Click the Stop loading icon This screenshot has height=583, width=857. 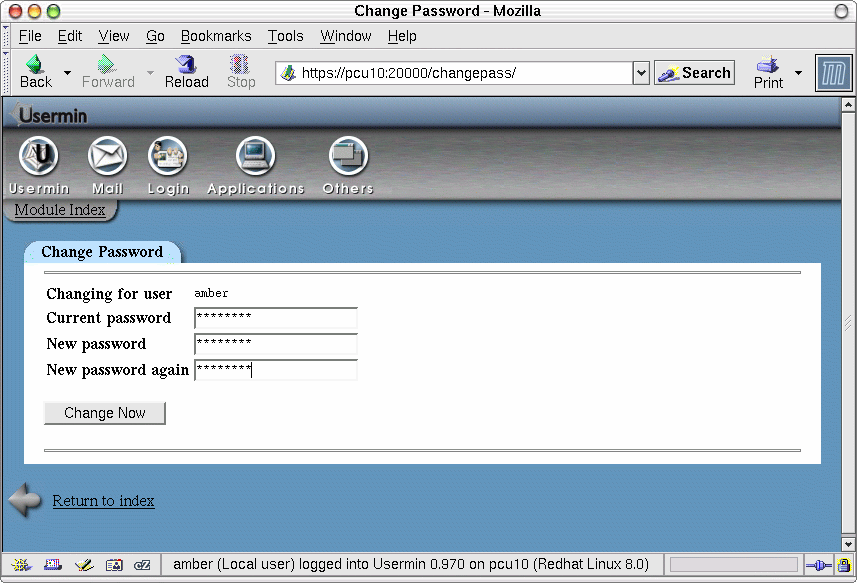239,64
